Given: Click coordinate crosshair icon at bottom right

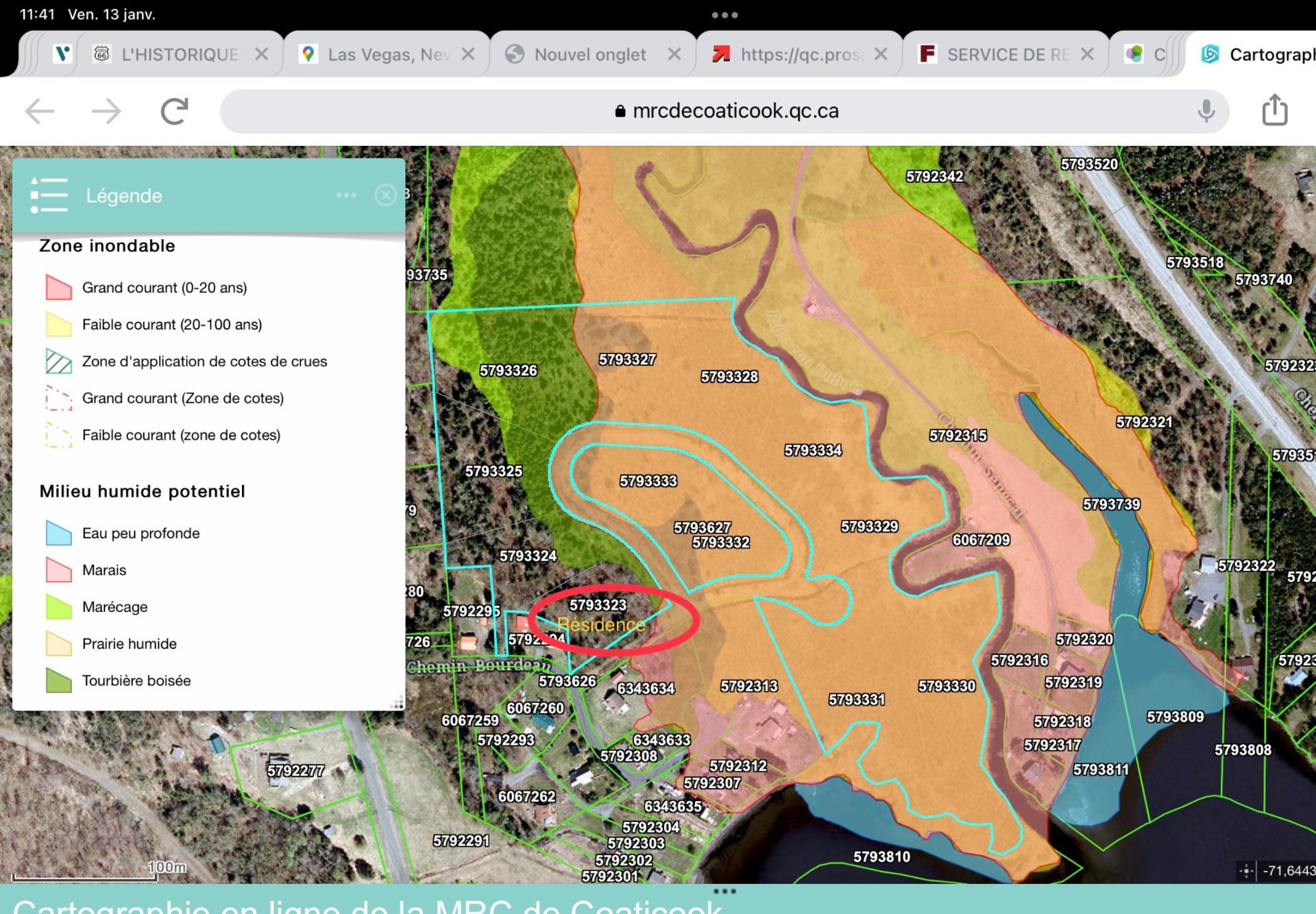Looking at the screenshot, I should 1246,871.
